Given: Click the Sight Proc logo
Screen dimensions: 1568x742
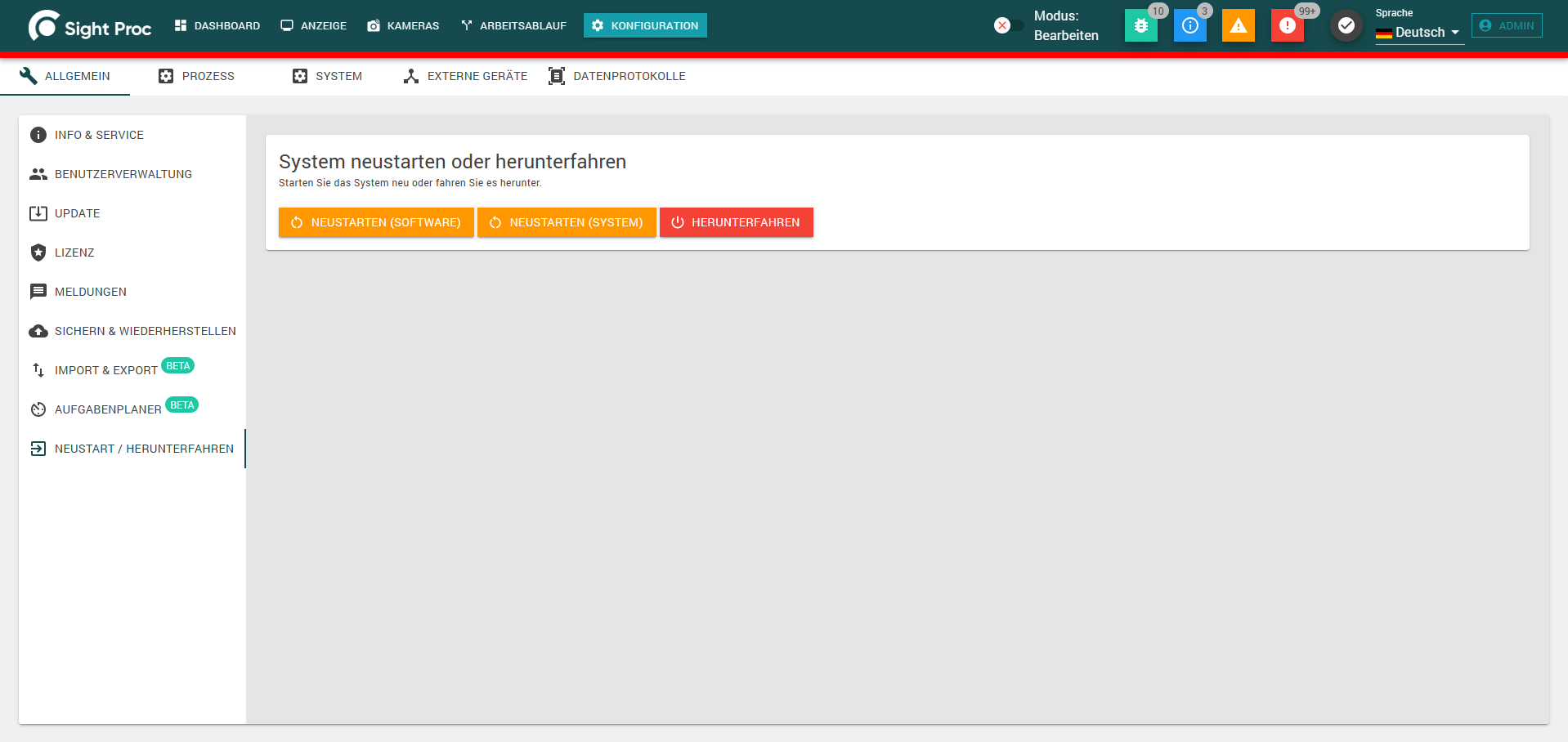Looking at the screenshot, I should [x=90, y=26].
